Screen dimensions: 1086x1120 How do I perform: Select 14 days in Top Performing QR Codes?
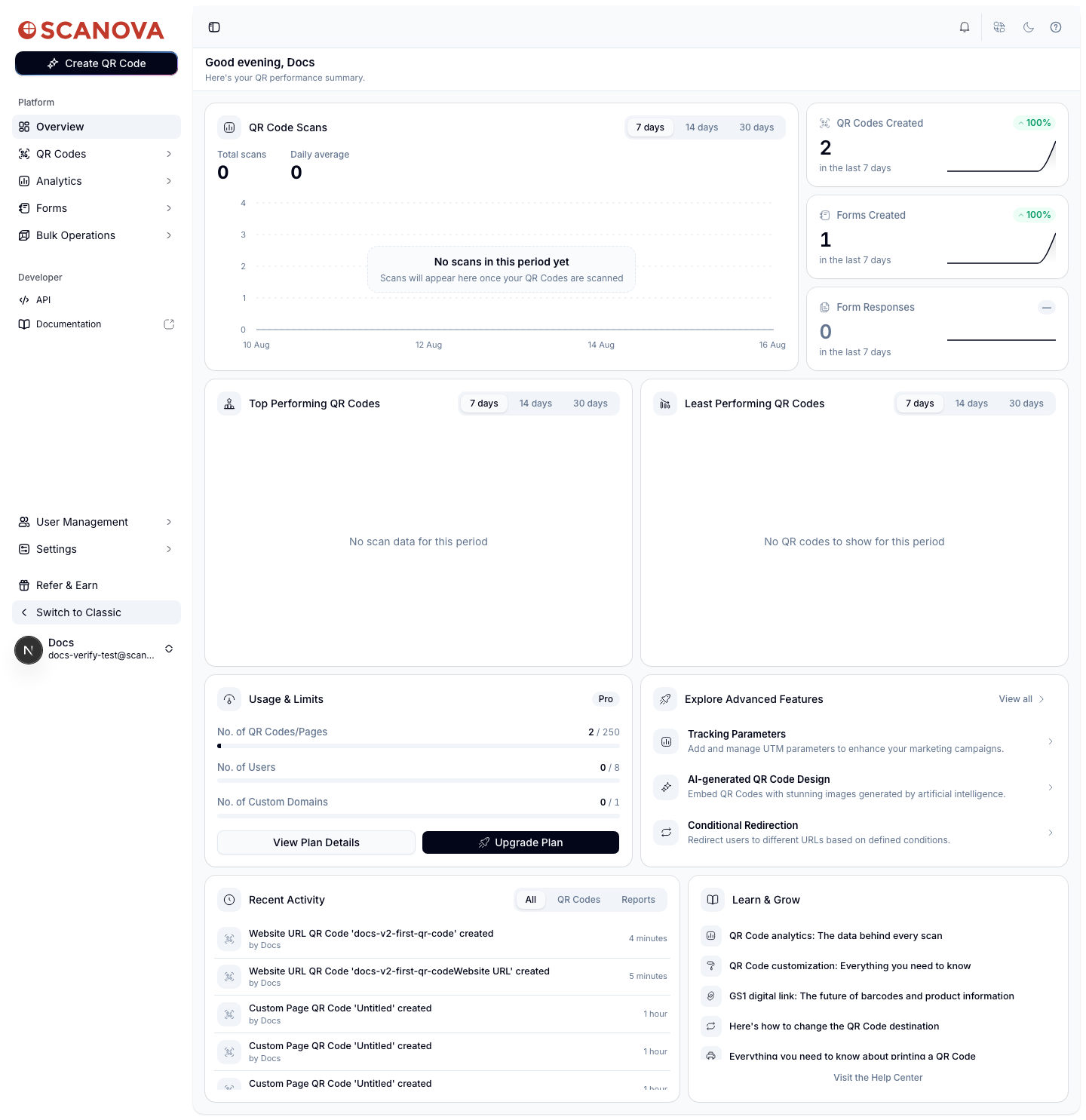tap(535, 404)
